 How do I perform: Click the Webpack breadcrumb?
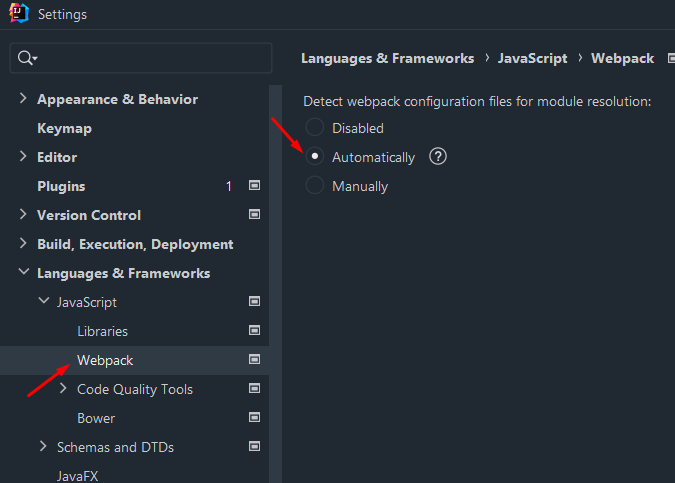pos(622,58)
